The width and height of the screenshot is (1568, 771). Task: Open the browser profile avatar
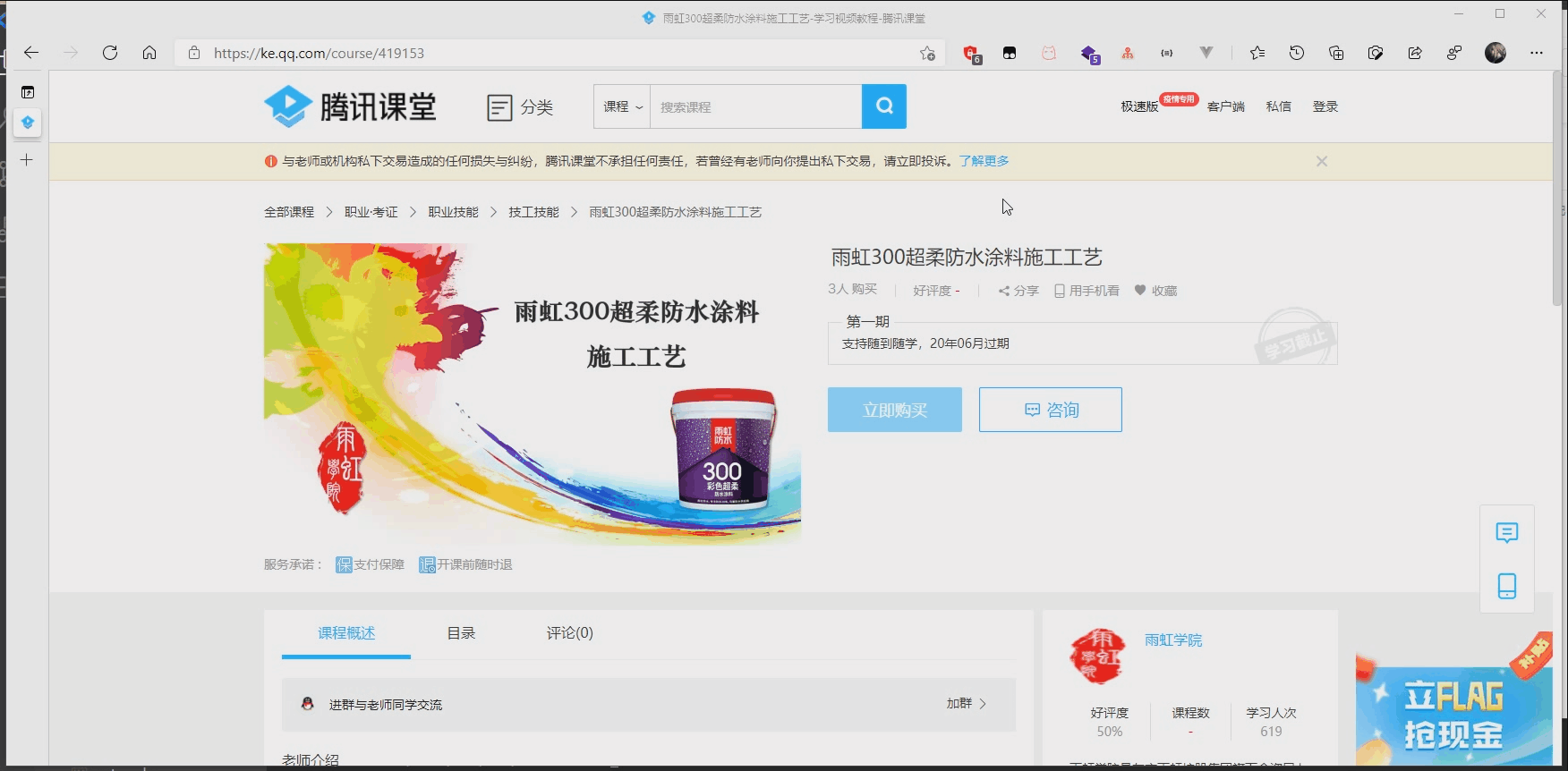pyautogui.click(x=1496, y=53)
